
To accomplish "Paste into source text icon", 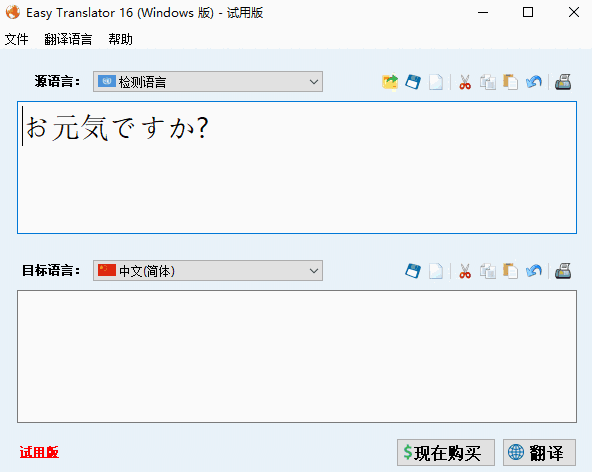I will (x=510, y=82).
